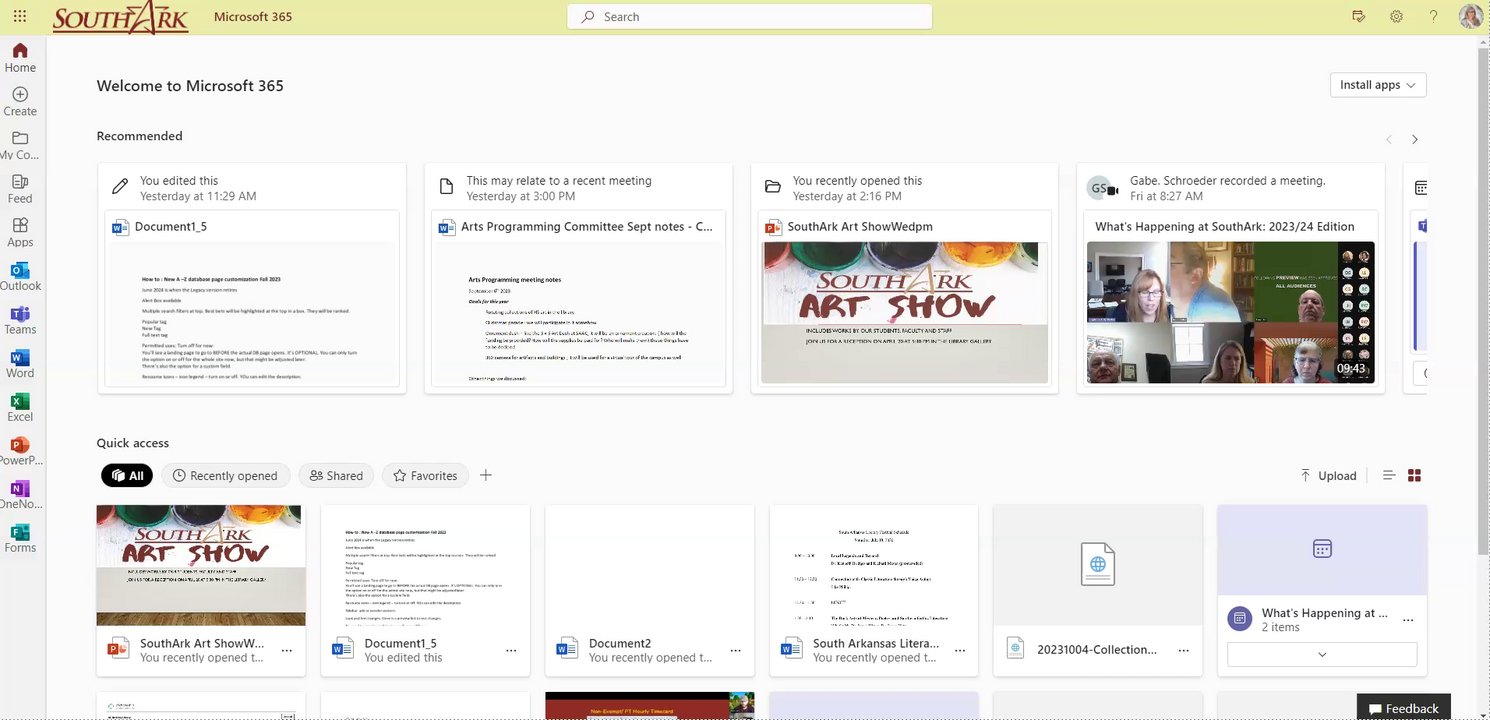Image resolution: width=1490 pixels, height=720 pixels.
Task: Go to previous recommended items arrow
Action: click(1388, 140)
